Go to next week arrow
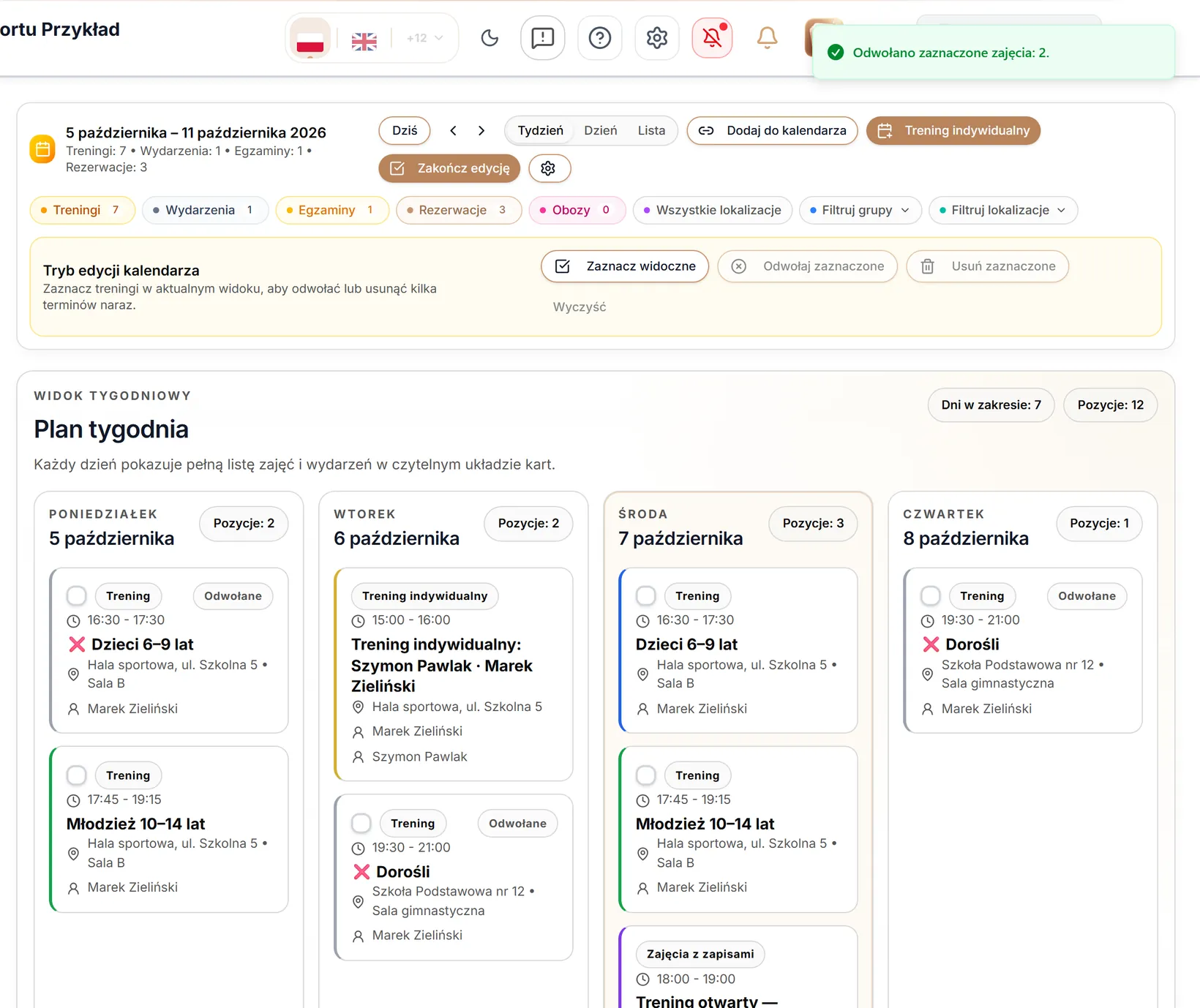1200x1008 pixels. [481, 130]
